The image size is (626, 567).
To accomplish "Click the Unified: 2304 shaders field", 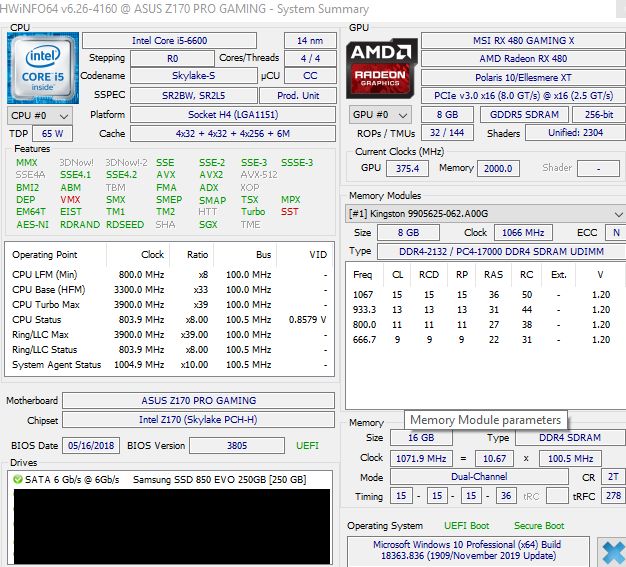I will pos(575,133).
